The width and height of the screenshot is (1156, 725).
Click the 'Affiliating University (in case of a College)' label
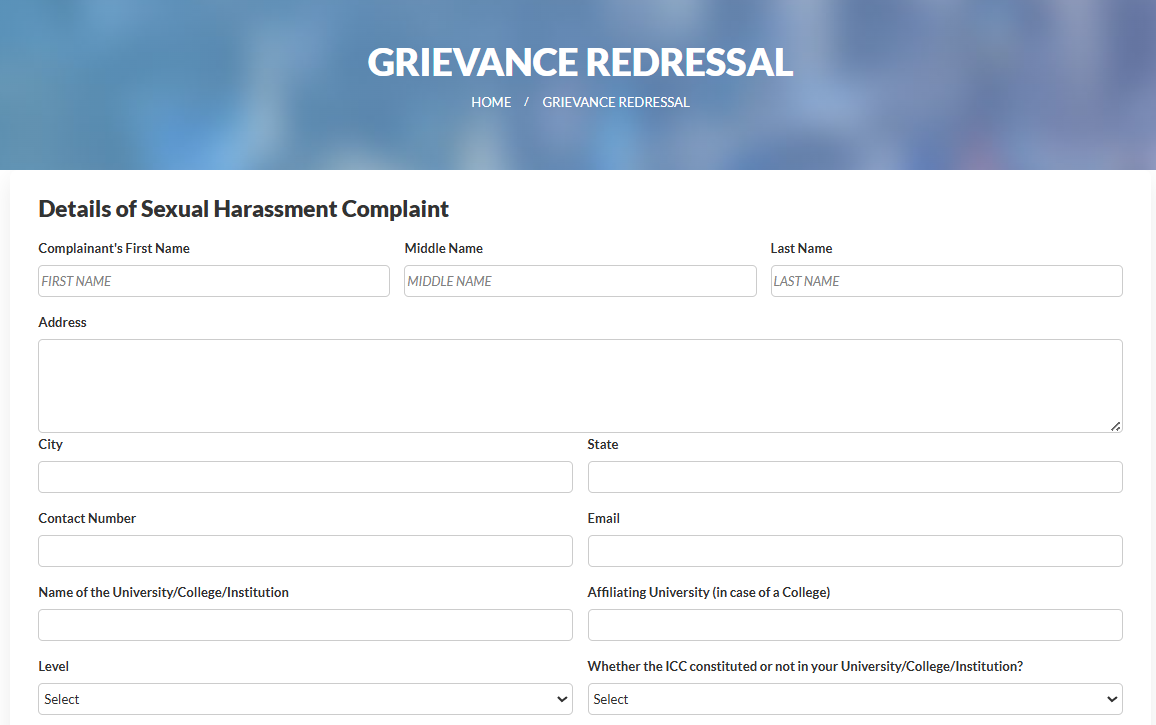[708, 592]
